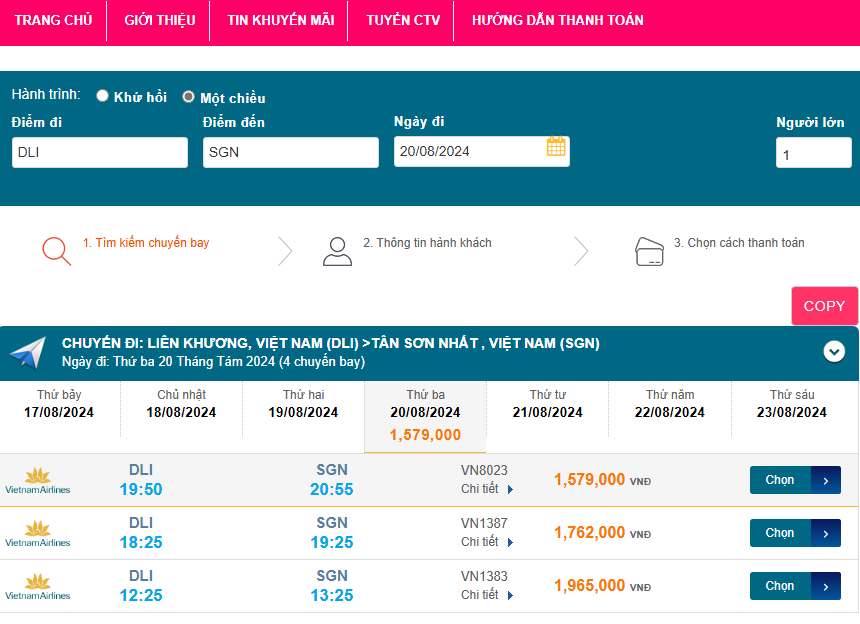Show Chi tiết for flight VN1383
Image resolution: width=860 pixels, height=624 pixels.
(487, 595)
